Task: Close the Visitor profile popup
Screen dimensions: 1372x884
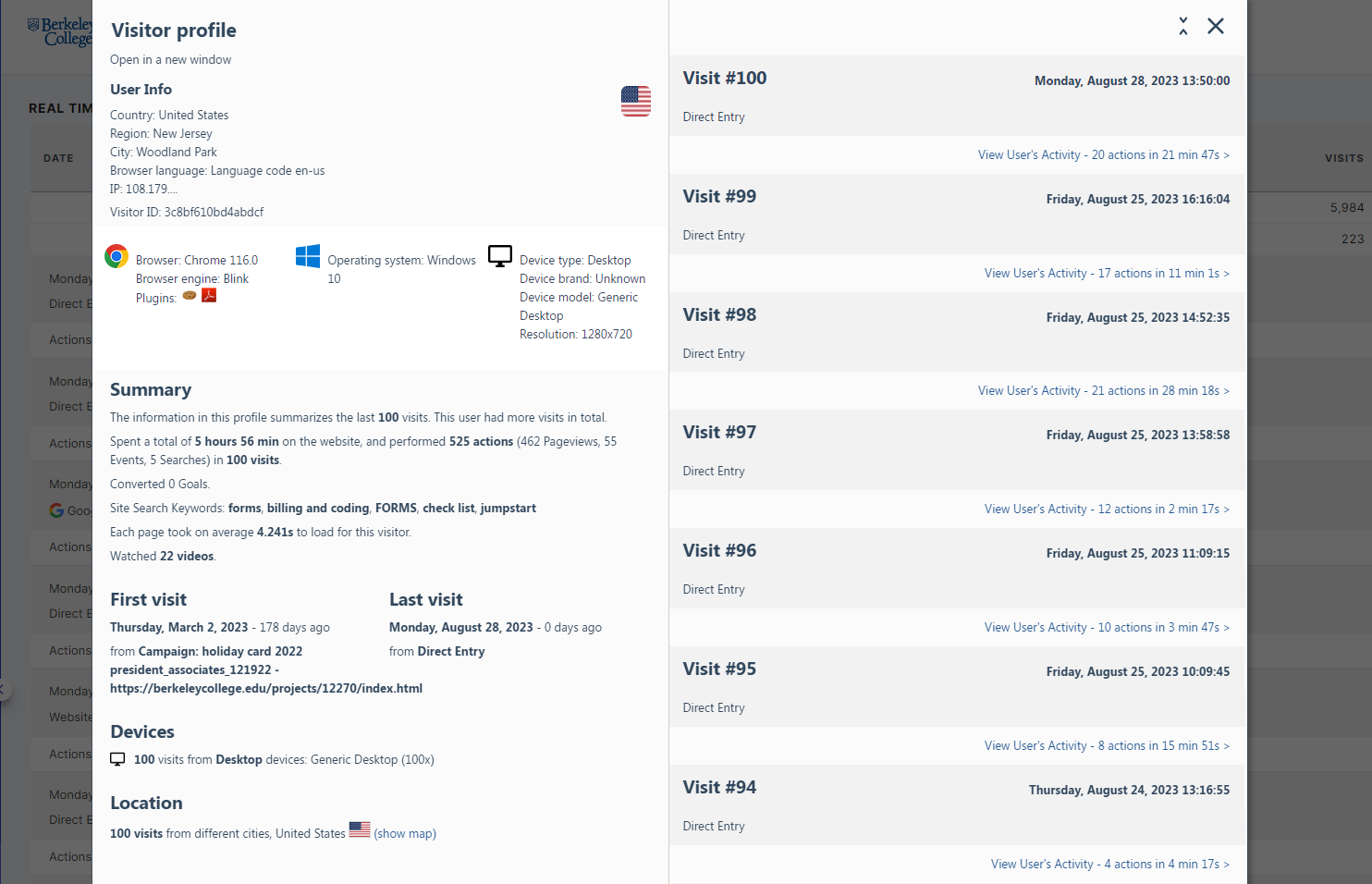Action: (1216, 26)
